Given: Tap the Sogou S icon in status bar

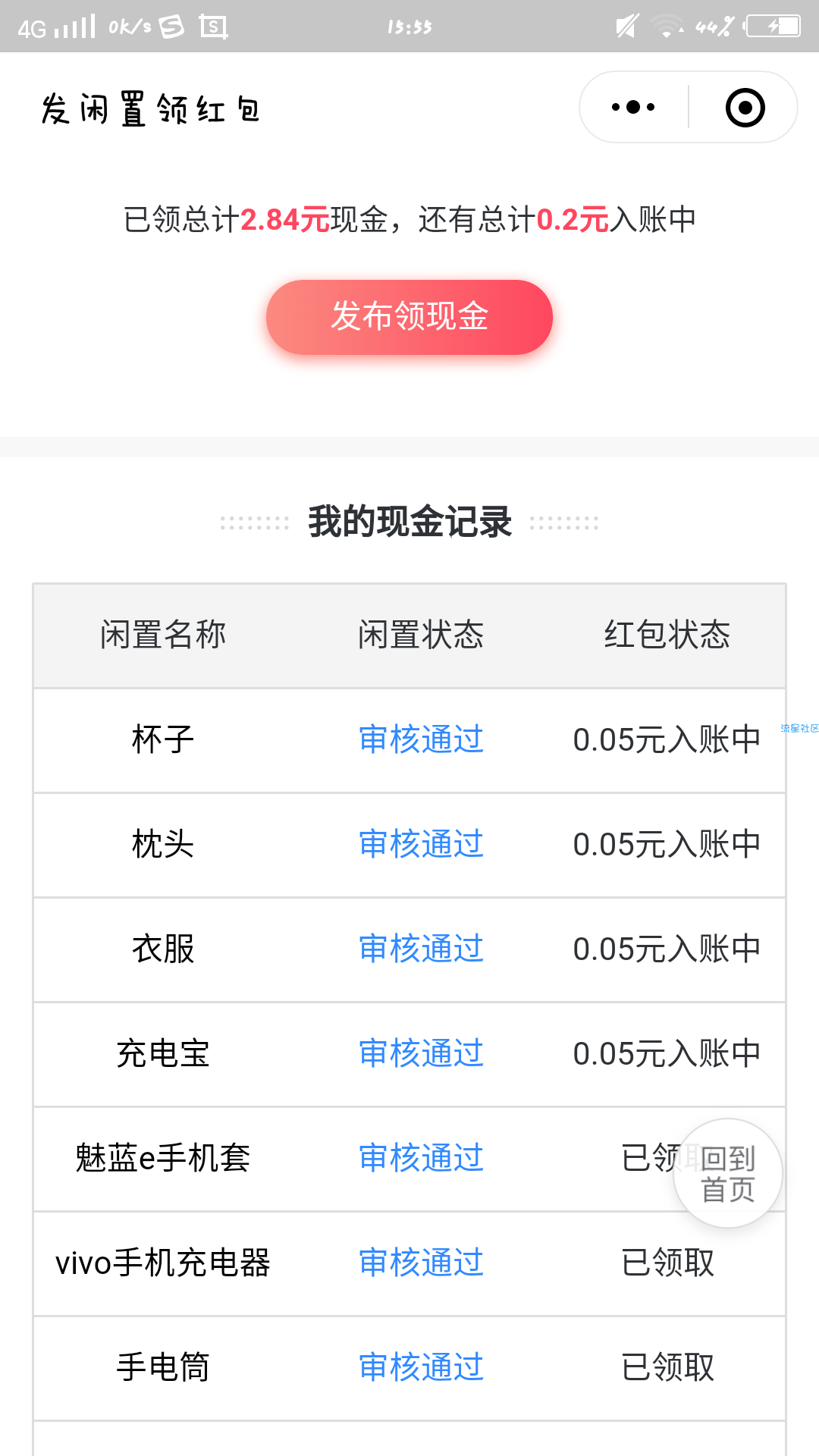Looking at the screenshot, I should [x=171, y=27].
